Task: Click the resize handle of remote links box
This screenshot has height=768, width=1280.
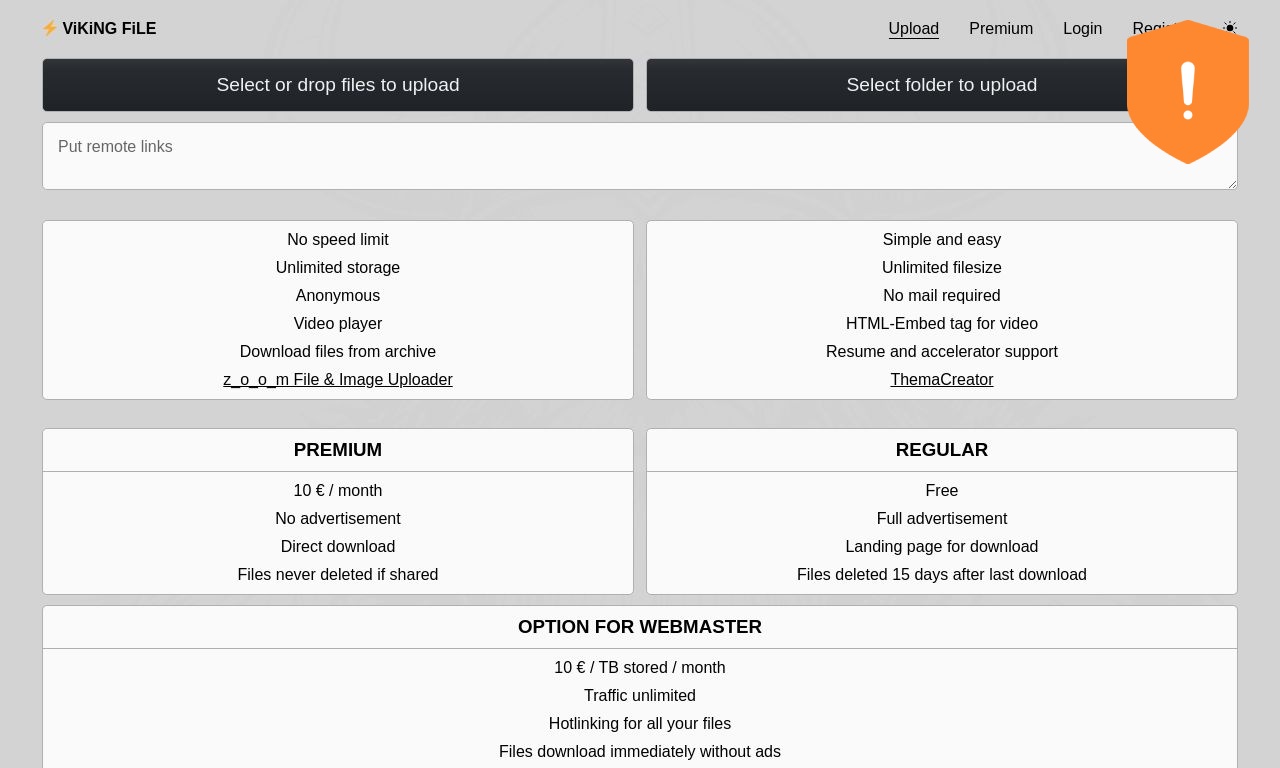Action: click(1232, 184)
